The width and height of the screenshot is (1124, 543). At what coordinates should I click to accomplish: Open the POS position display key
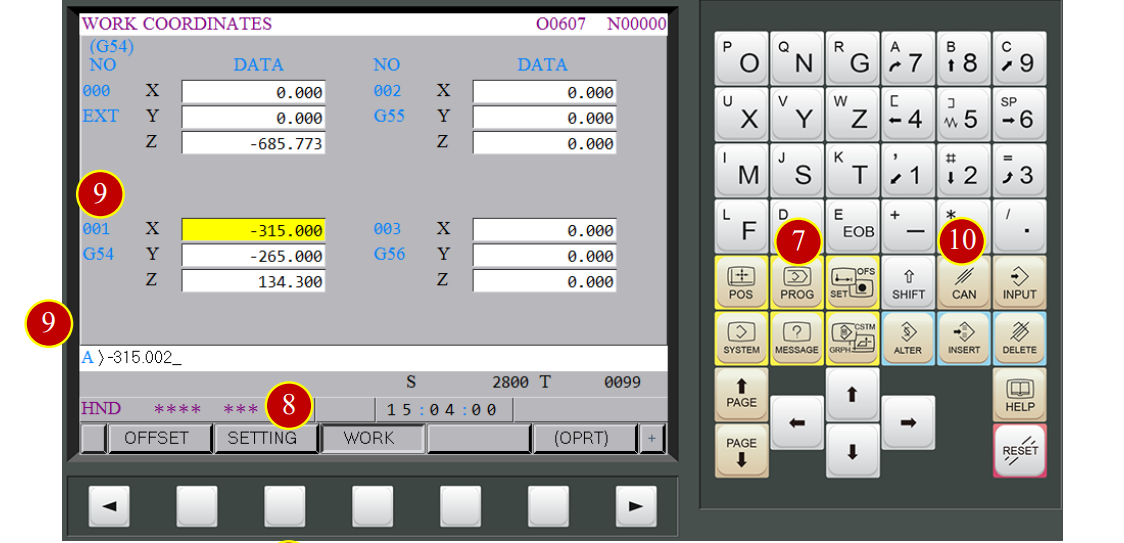click(741, 283)
